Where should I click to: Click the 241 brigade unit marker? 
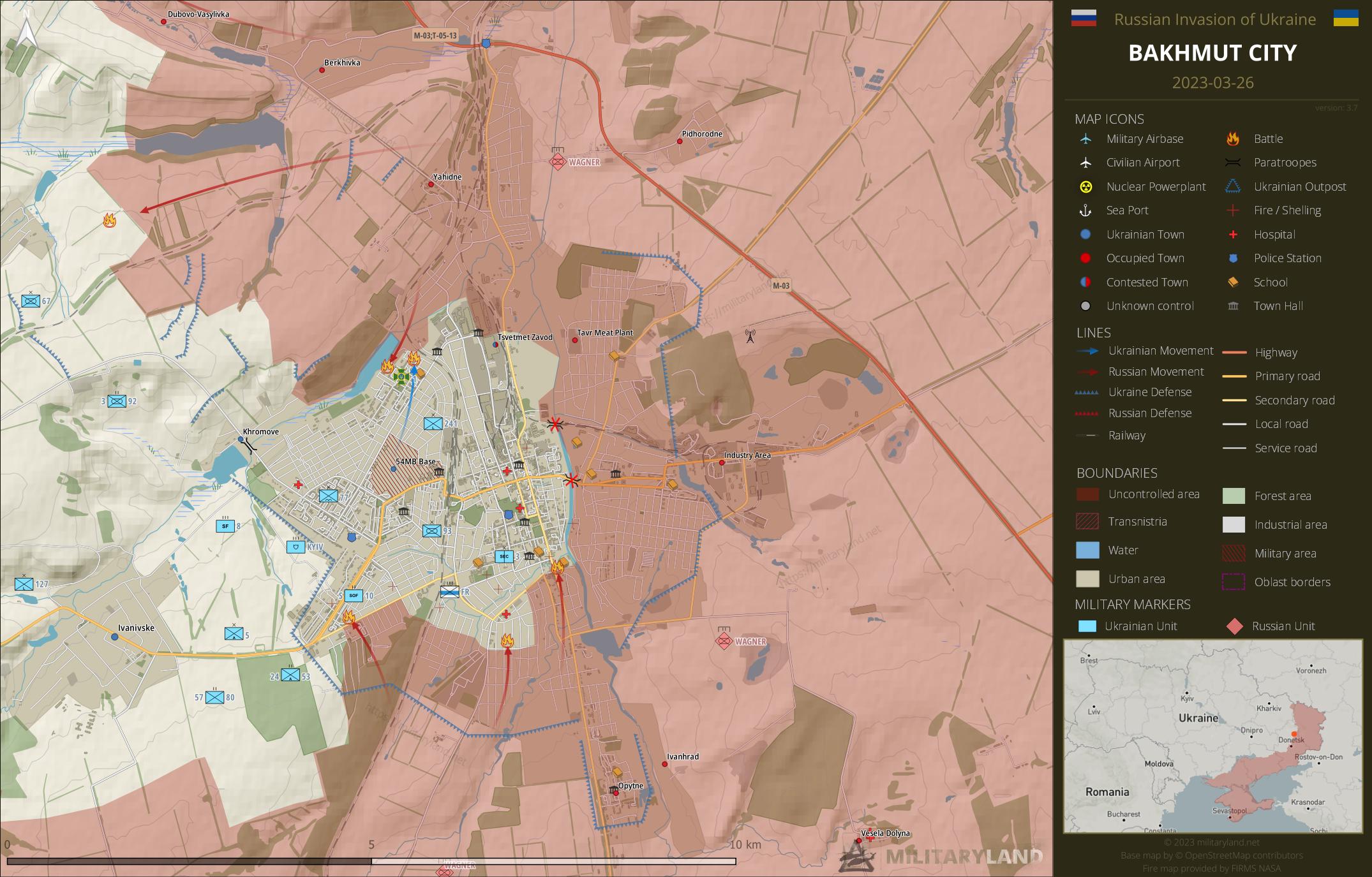click(433, 423)
